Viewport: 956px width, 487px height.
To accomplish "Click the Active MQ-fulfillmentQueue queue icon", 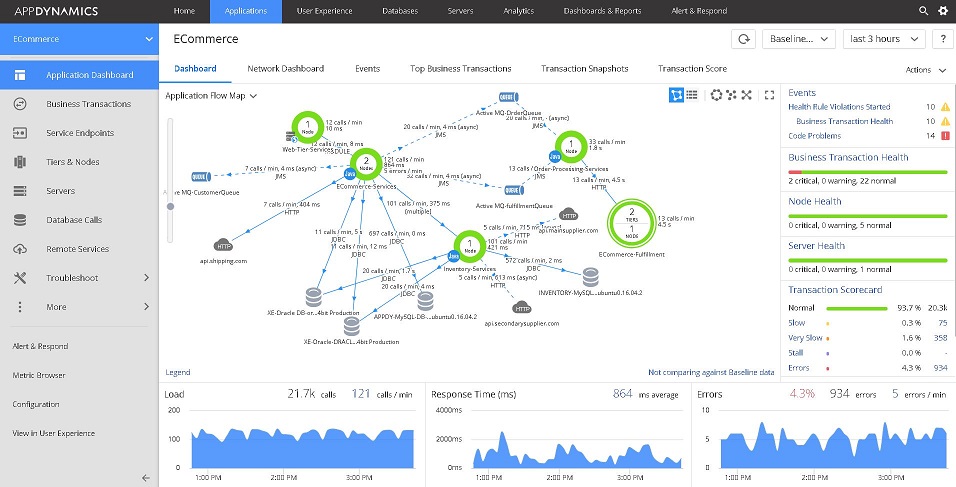I will pos(515,190).
